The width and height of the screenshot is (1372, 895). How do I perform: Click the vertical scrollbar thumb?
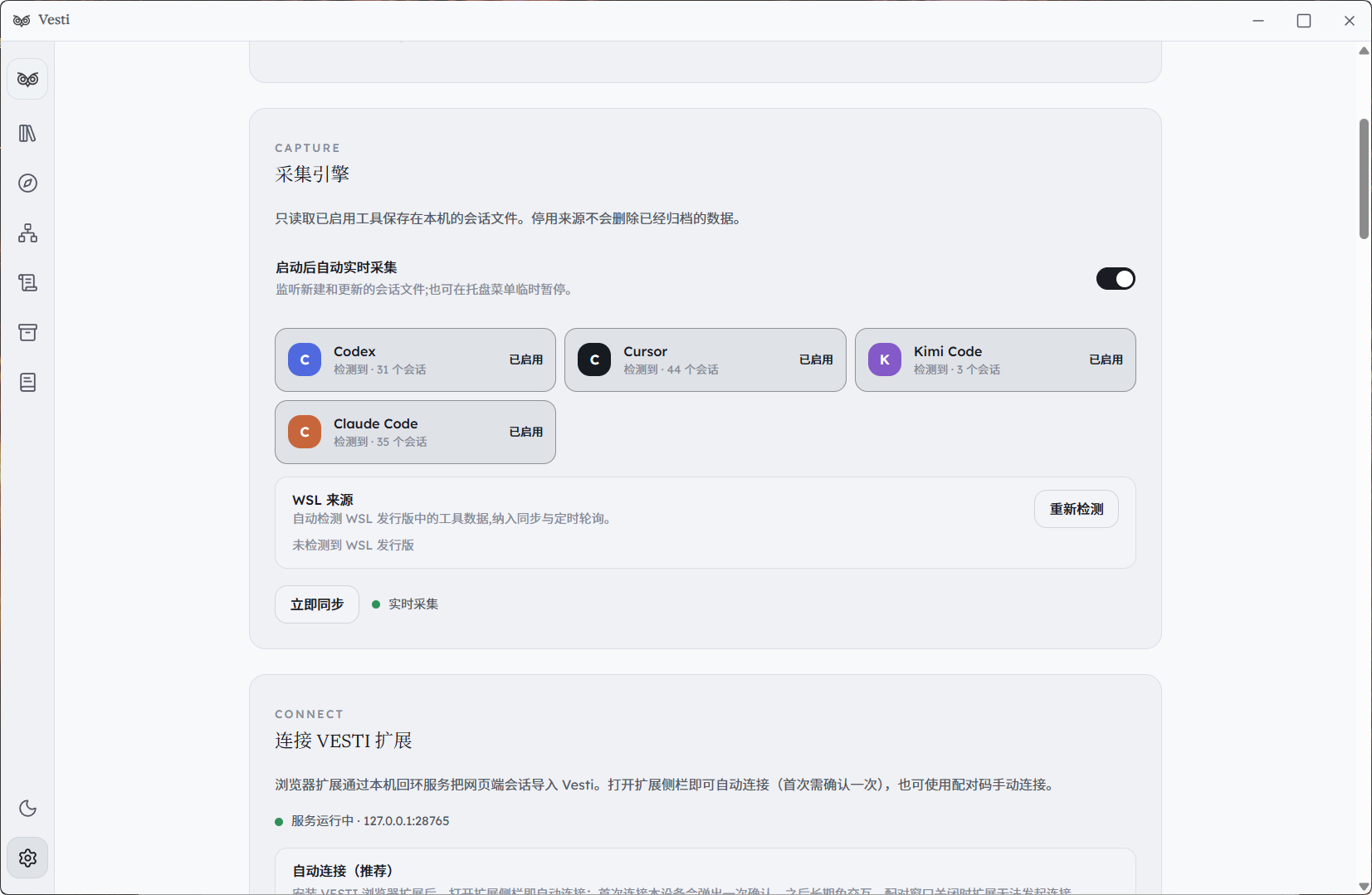coord(1364,179)
